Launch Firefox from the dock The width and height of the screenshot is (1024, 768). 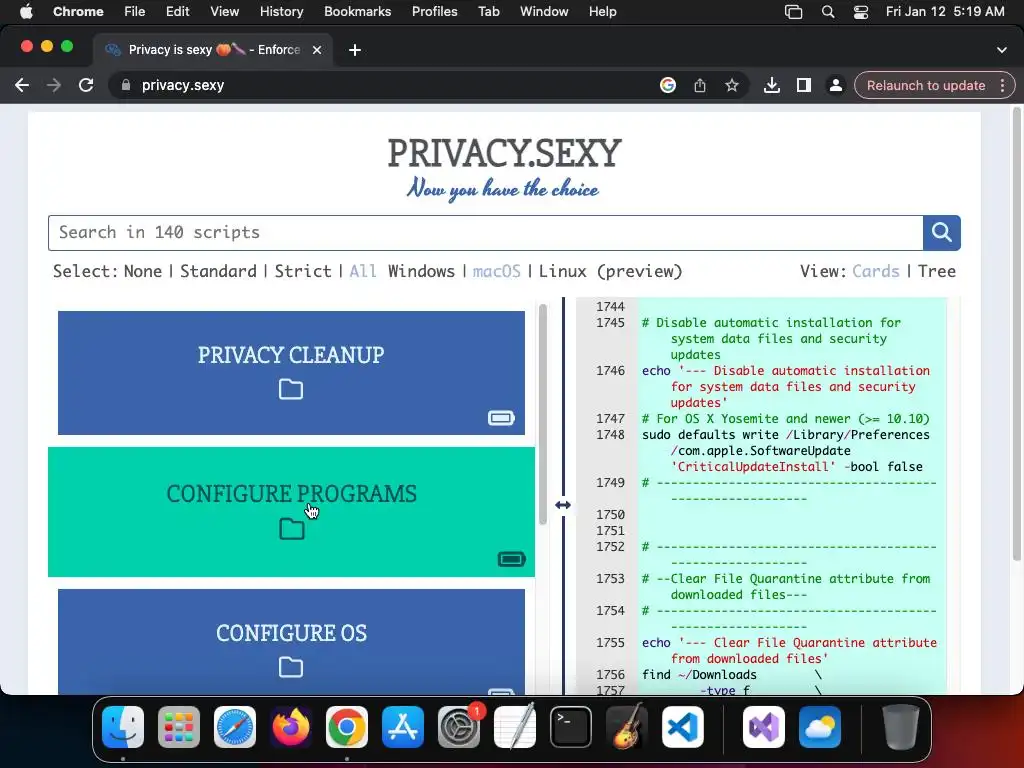[x=291, y=727]
